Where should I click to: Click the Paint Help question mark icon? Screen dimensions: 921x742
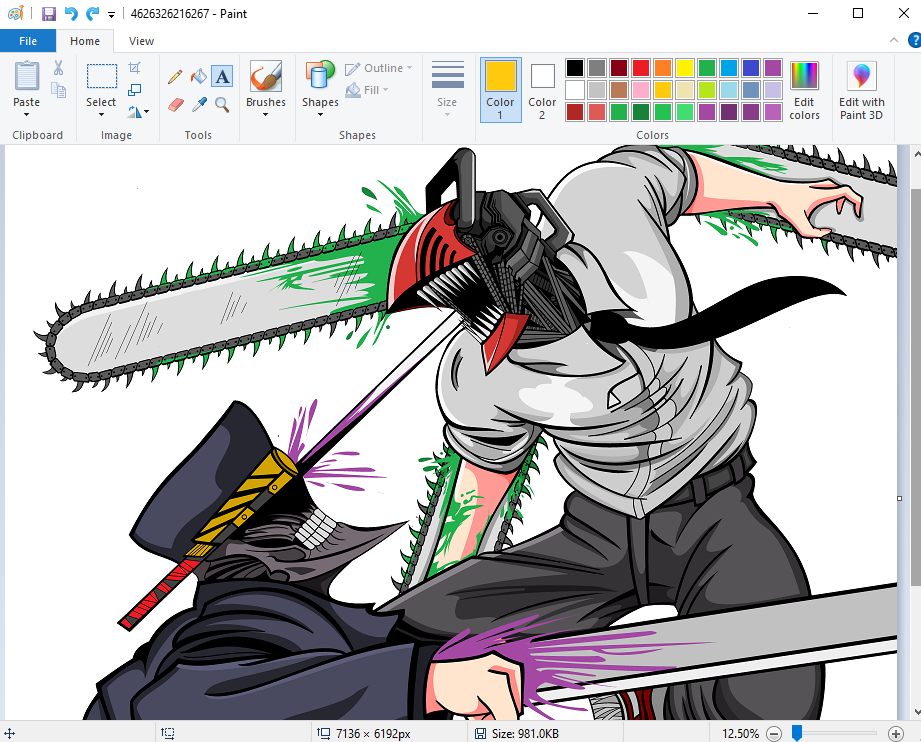point(914,40)
